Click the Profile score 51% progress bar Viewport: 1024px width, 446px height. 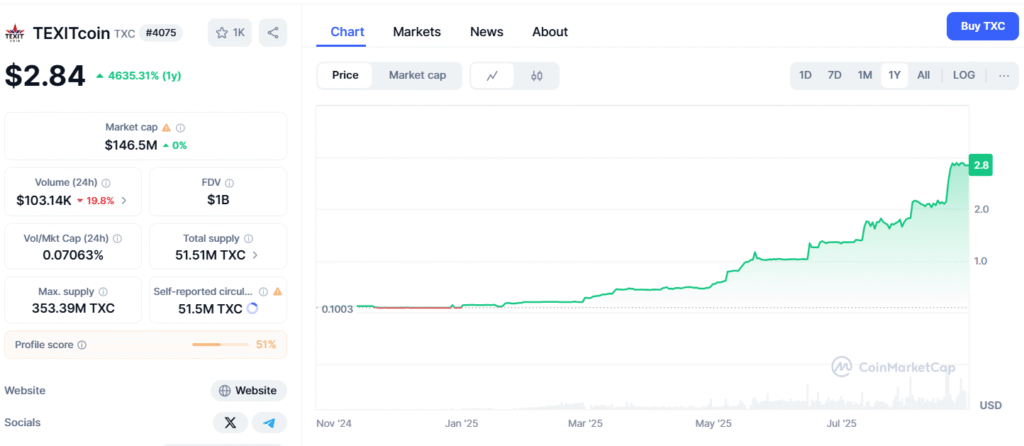221,345
